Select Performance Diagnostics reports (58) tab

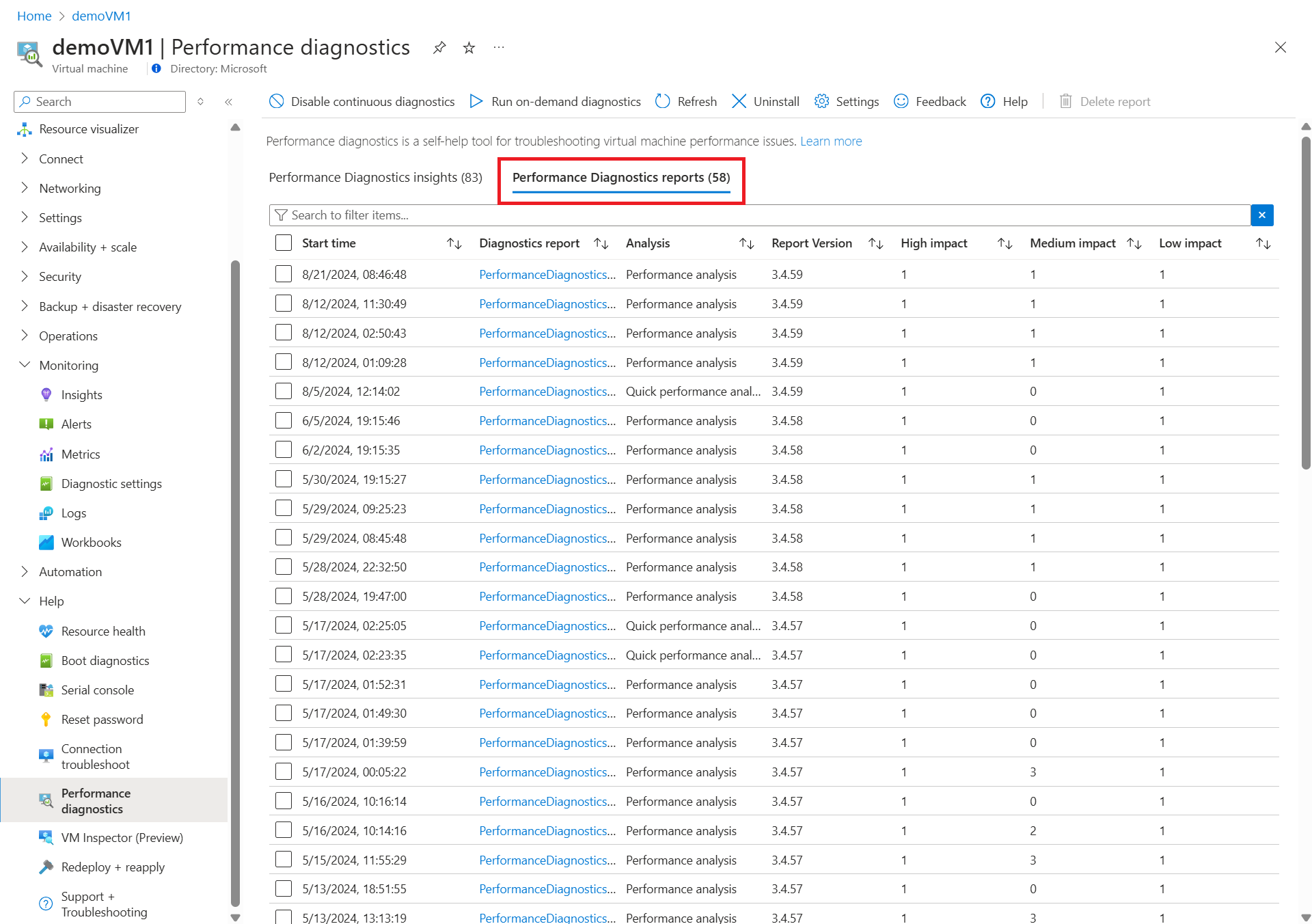[621, 178]
